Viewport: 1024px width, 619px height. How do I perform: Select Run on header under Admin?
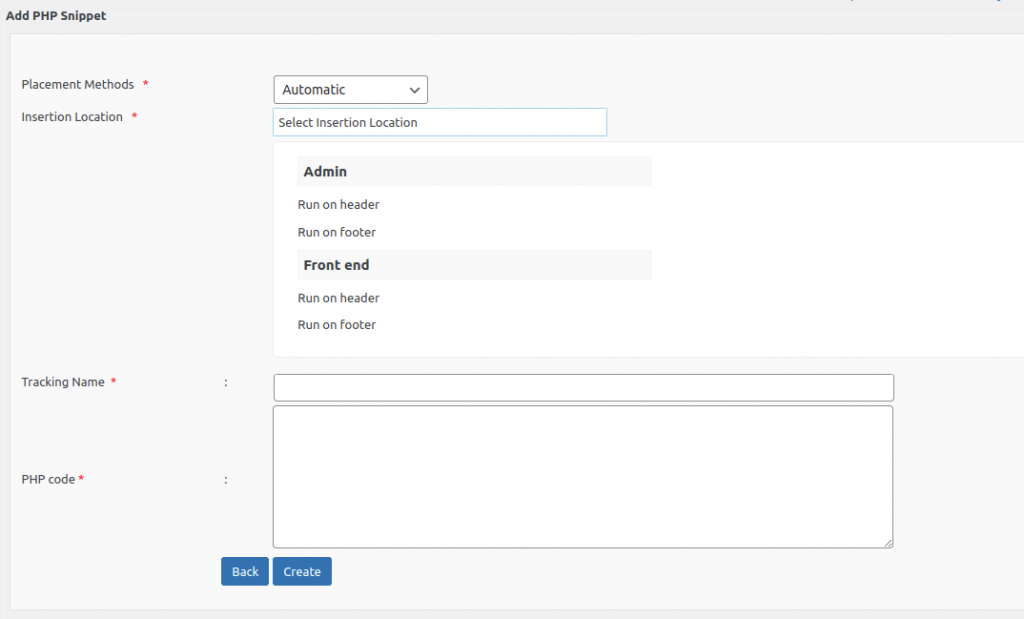(x=338, y=204)
